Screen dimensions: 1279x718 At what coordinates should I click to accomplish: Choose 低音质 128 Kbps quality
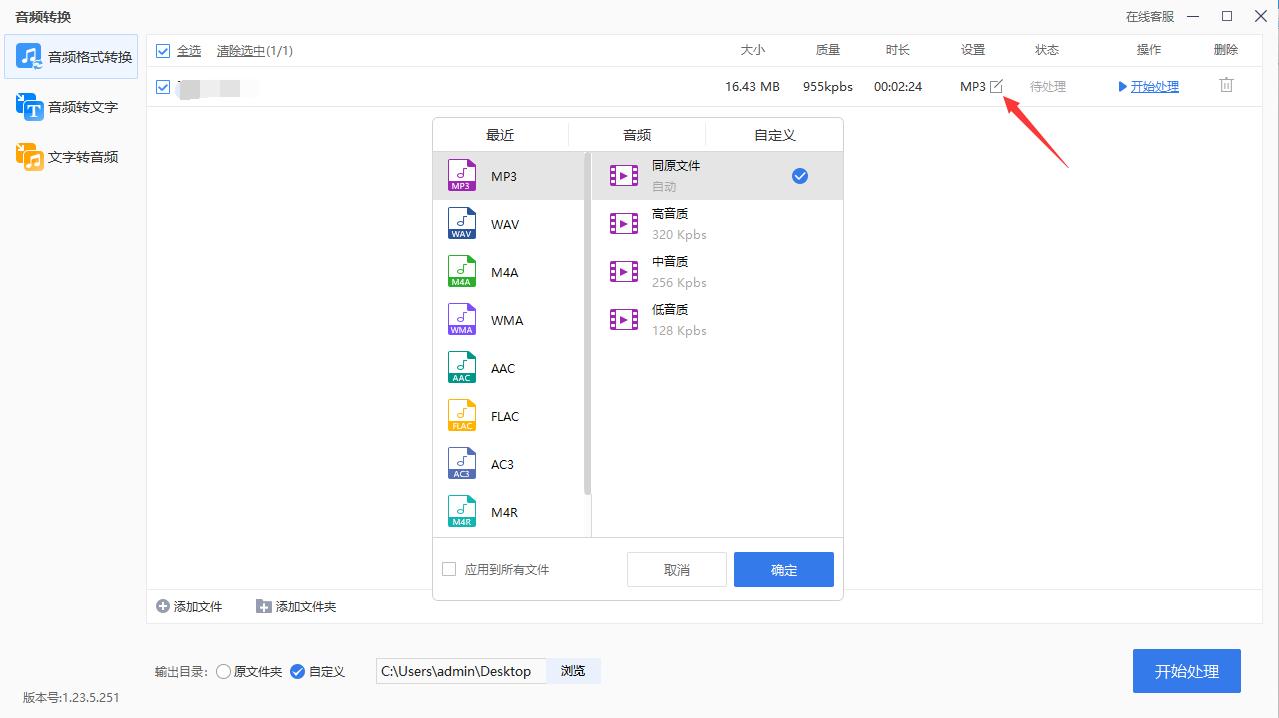(668, 319)
